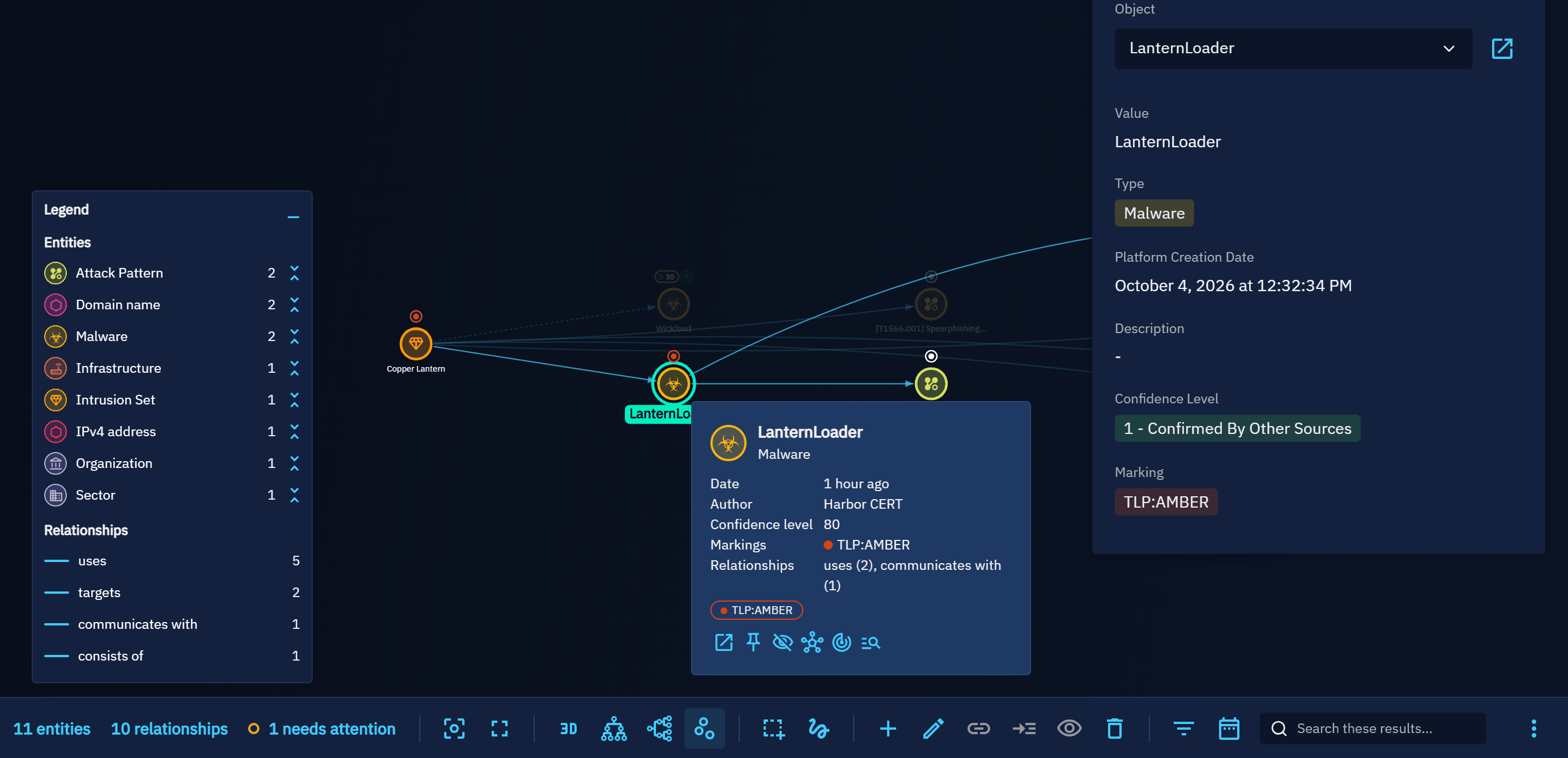Collapse Domain name entities in legend
Image resolution: width=1568 pixels, height=758 pixels.
point(295,304)
